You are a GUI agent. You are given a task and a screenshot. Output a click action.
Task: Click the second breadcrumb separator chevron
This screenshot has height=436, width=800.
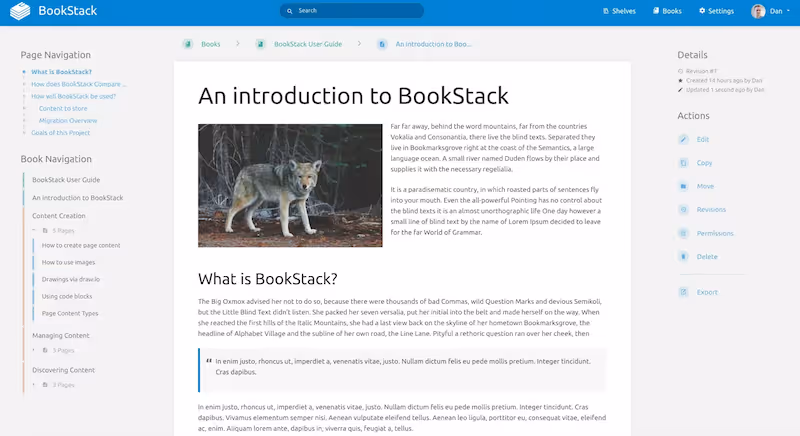359,44
